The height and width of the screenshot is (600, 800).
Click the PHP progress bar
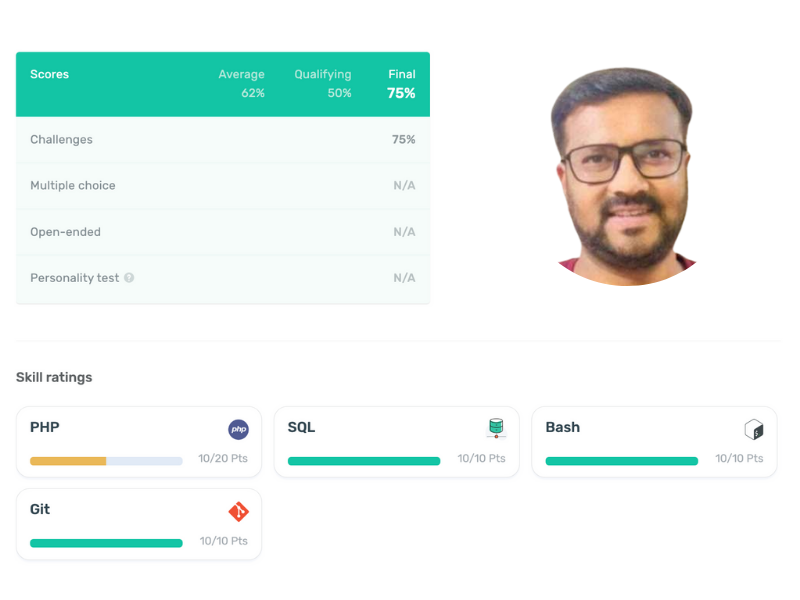(x=106, y=461)
